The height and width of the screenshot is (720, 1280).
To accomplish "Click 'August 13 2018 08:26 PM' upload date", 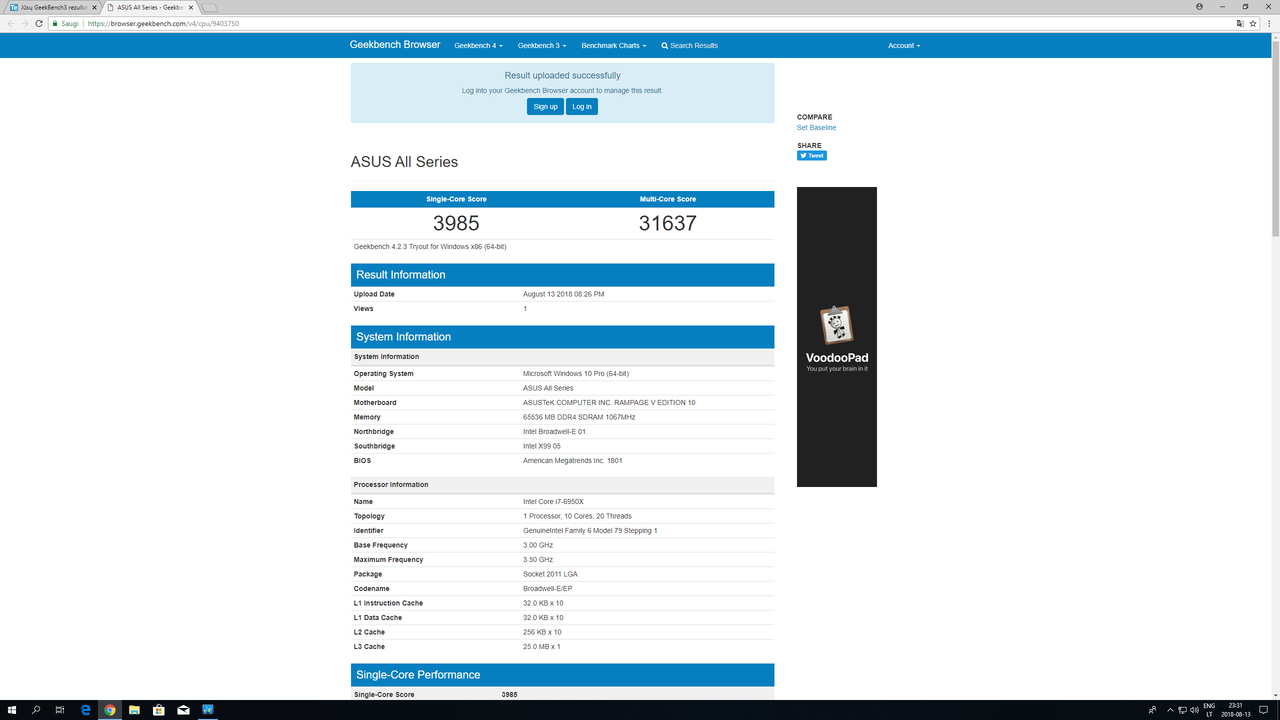I will (x=563, y=294).
